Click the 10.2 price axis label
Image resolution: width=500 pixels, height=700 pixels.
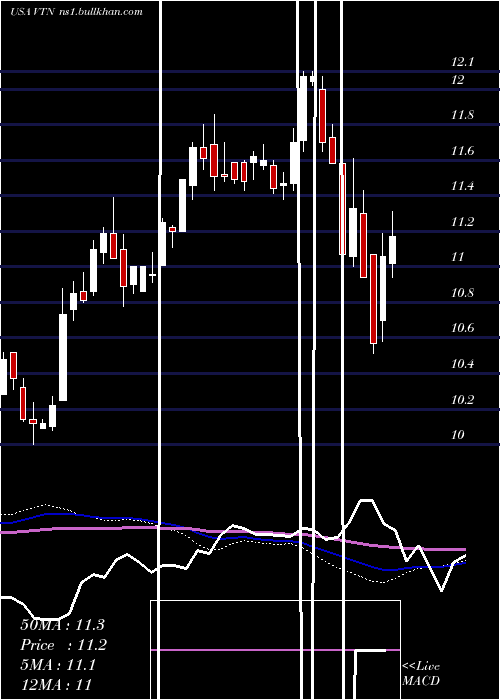coord(462,399)
